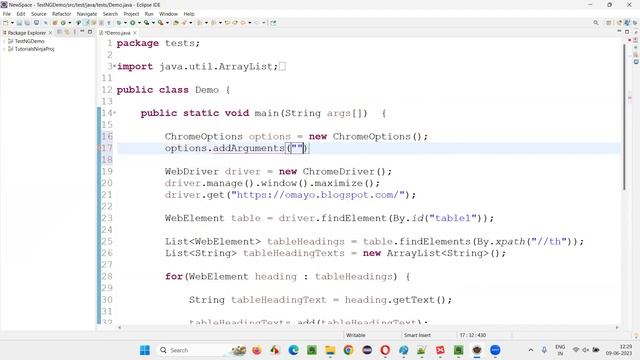The image size is (640, 360).
Task: Select TestNGDemo in Package Explorer
Action: 29,41
